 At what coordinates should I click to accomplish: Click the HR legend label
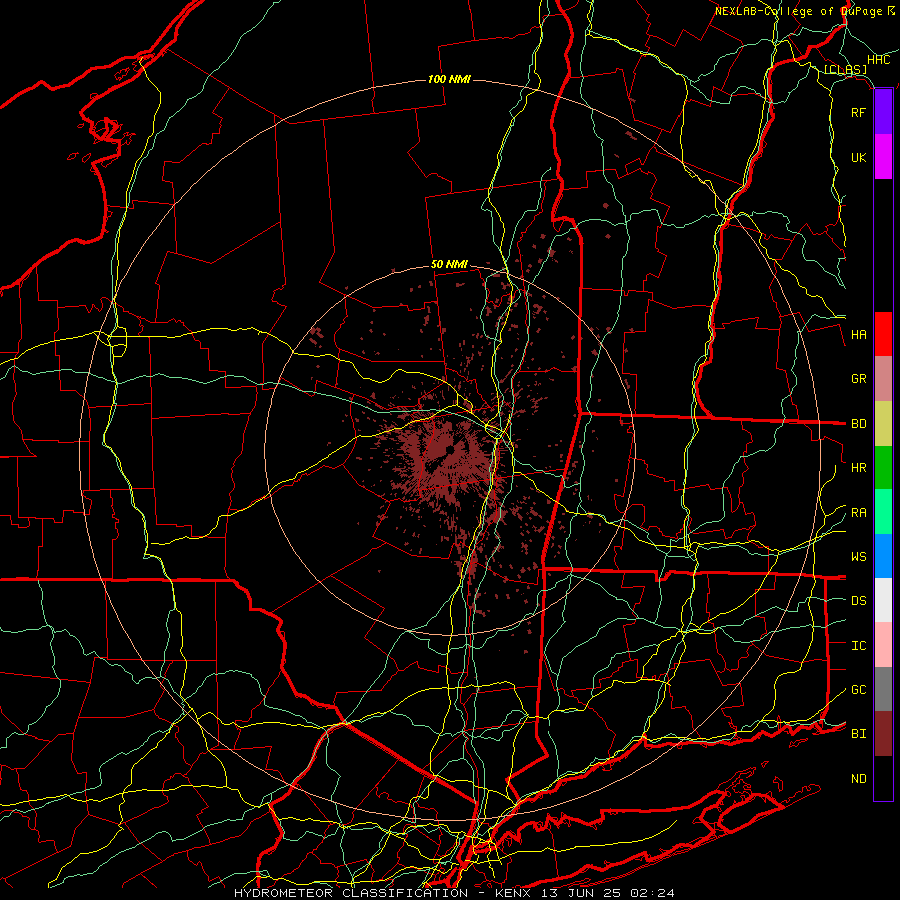pos(859,468)
